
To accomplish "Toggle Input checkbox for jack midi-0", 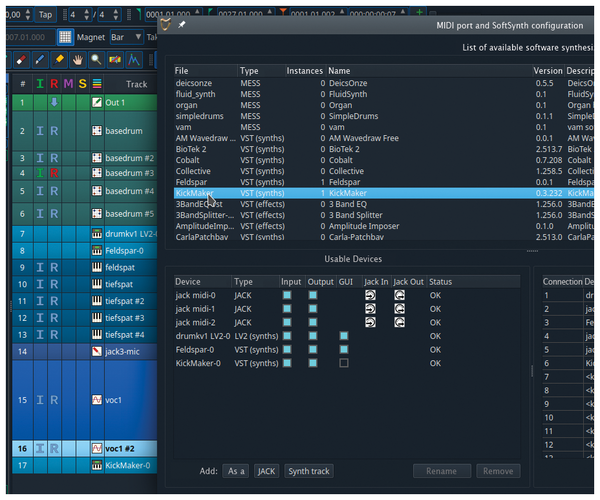I will [287, 295].
